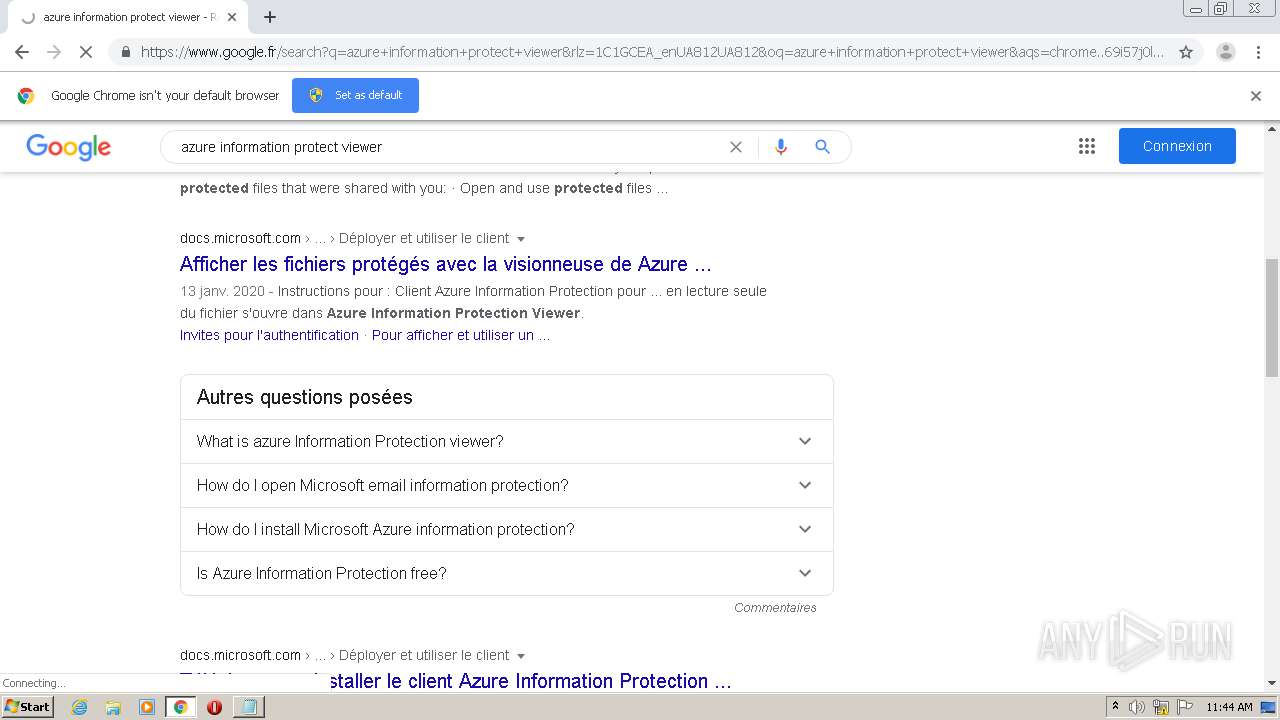Click the 'Autres questions posées' heading
Screen dimensions: 1280x720
point(304,397)
